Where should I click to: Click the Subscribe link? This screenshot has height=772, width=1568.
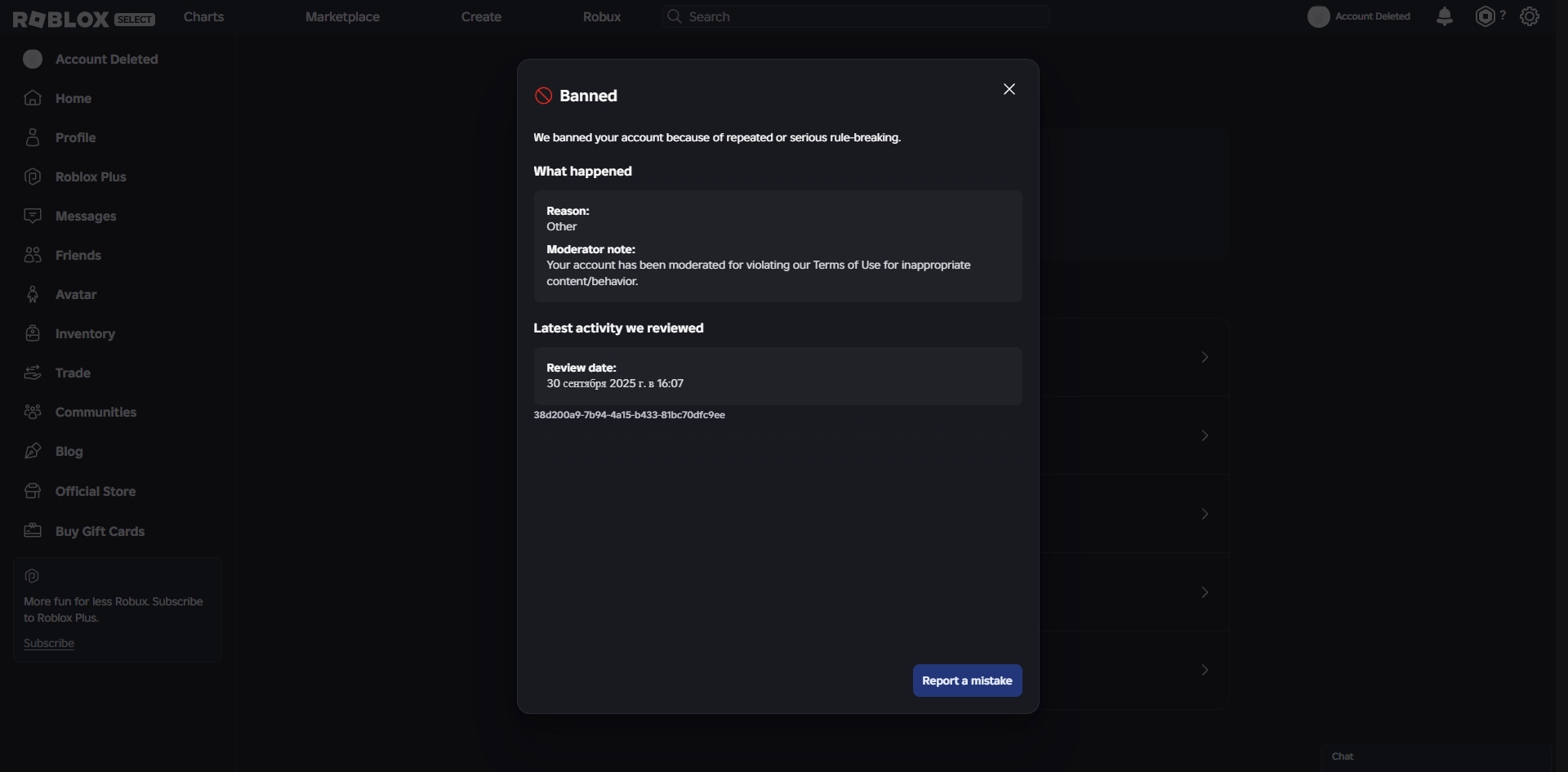click(x=49, y=643)
